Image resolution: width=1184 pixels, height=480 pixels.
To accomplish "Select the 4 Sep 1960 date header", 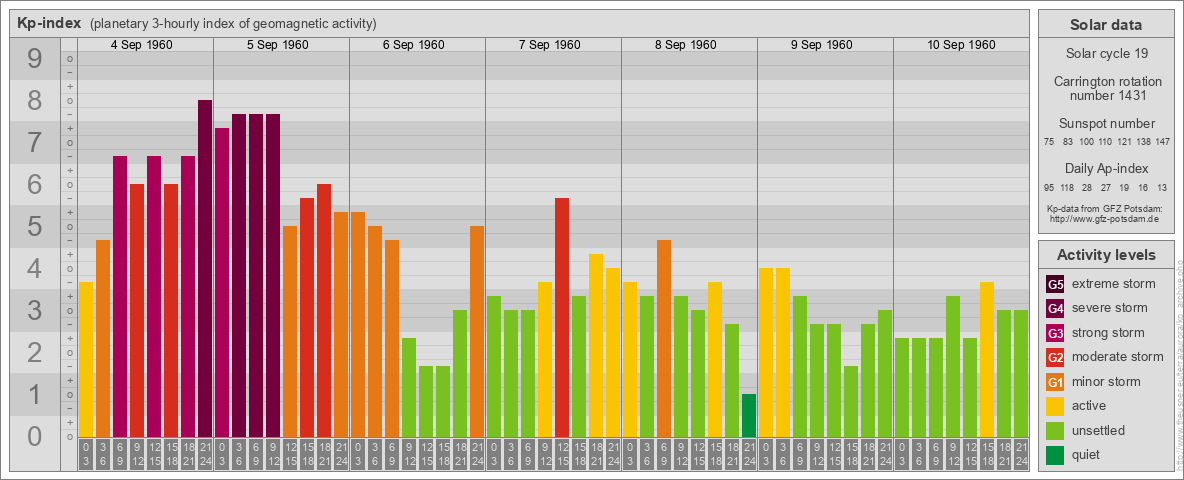I will pyautogui.click(x=142, y=45).
